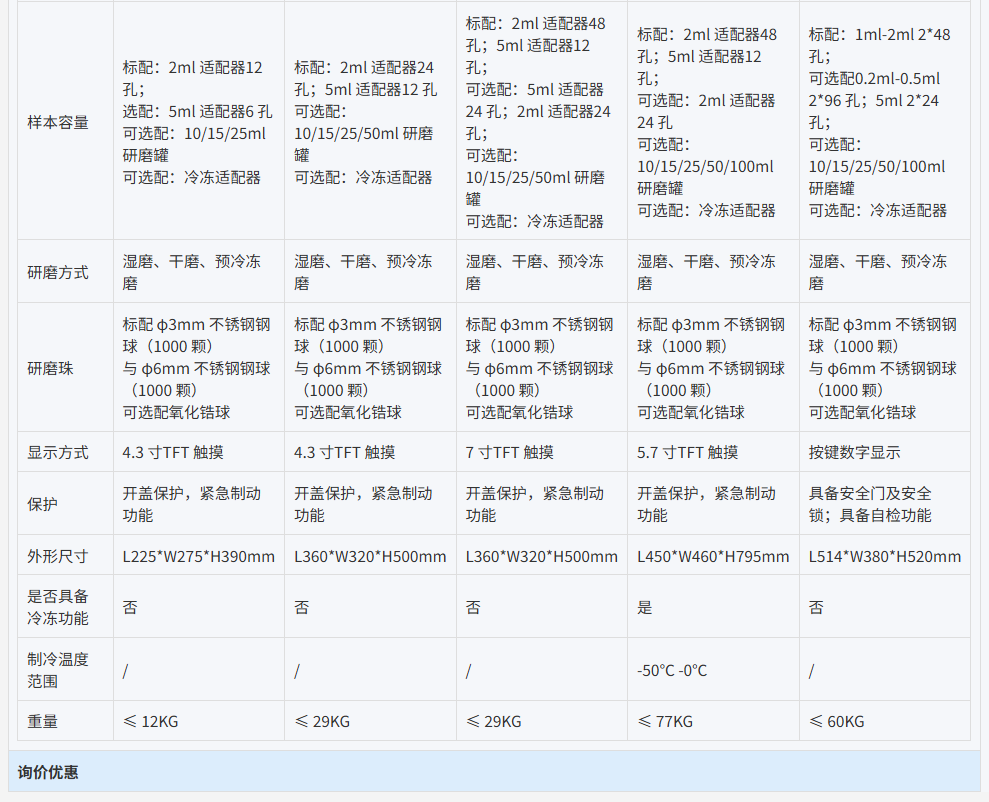The image size is (989, 802).
Task: Select the 重量 row header cell
Action: click(43, 721)
